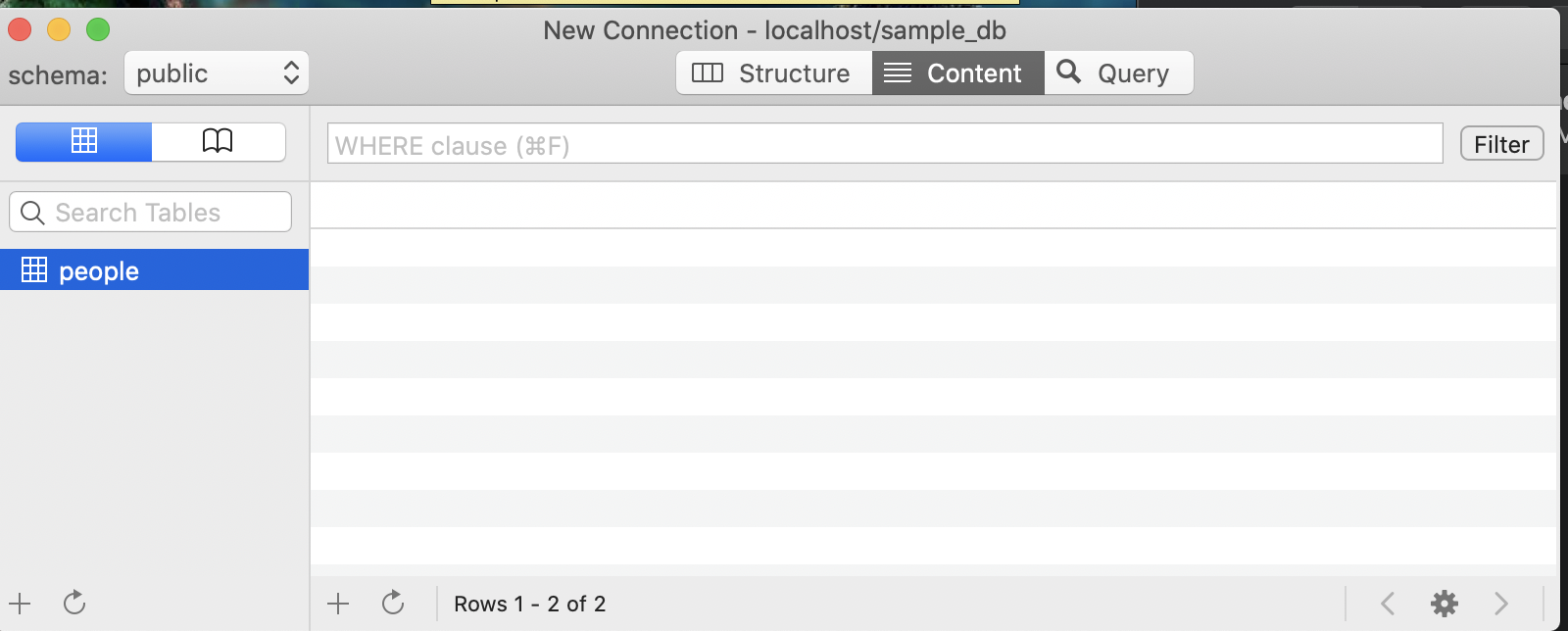Open the saved queries book icon
This screenshot has width=1568, height=631.
coord(219,141)
